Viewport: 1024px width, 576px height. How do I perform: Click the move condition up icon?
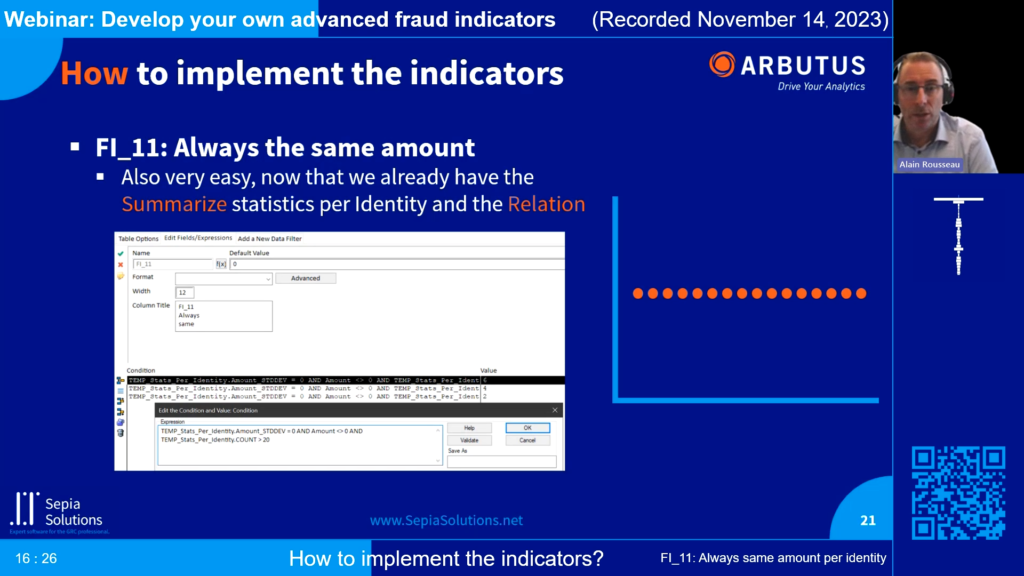point(121,401)
